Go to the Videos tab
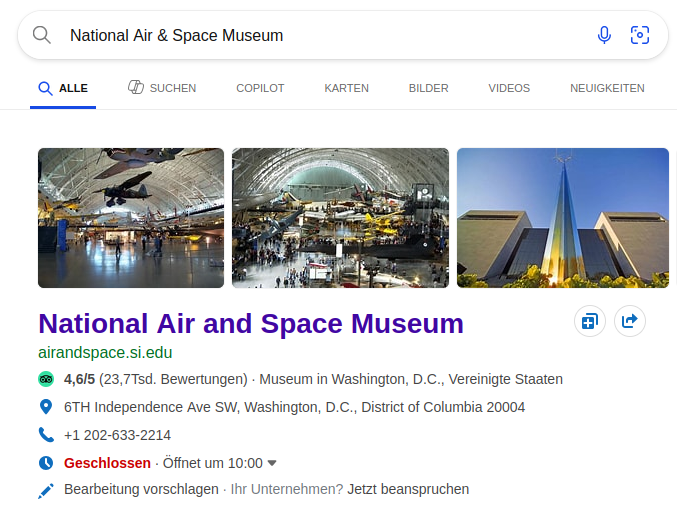This screenshot has height=518, width=677. pos(509,88)
